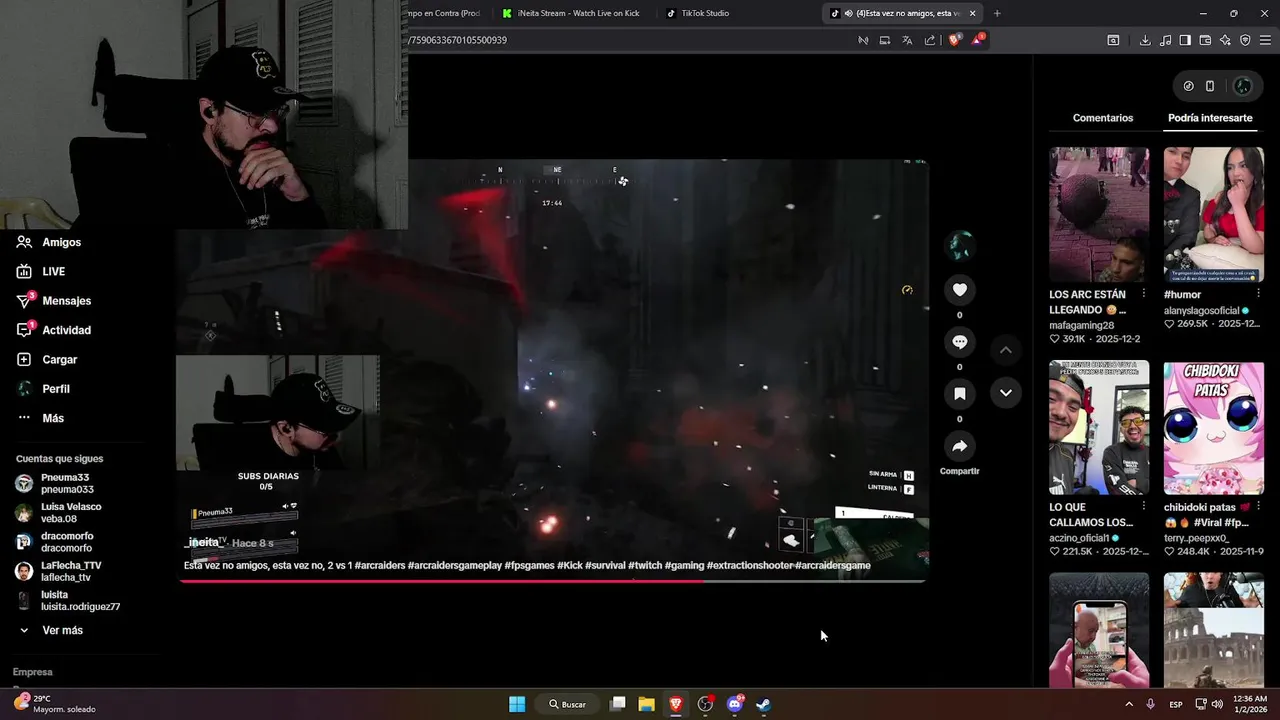Switch to the Comentarios tab
This screenshot has height=720, width=1280.
[x=1103, y=118]
